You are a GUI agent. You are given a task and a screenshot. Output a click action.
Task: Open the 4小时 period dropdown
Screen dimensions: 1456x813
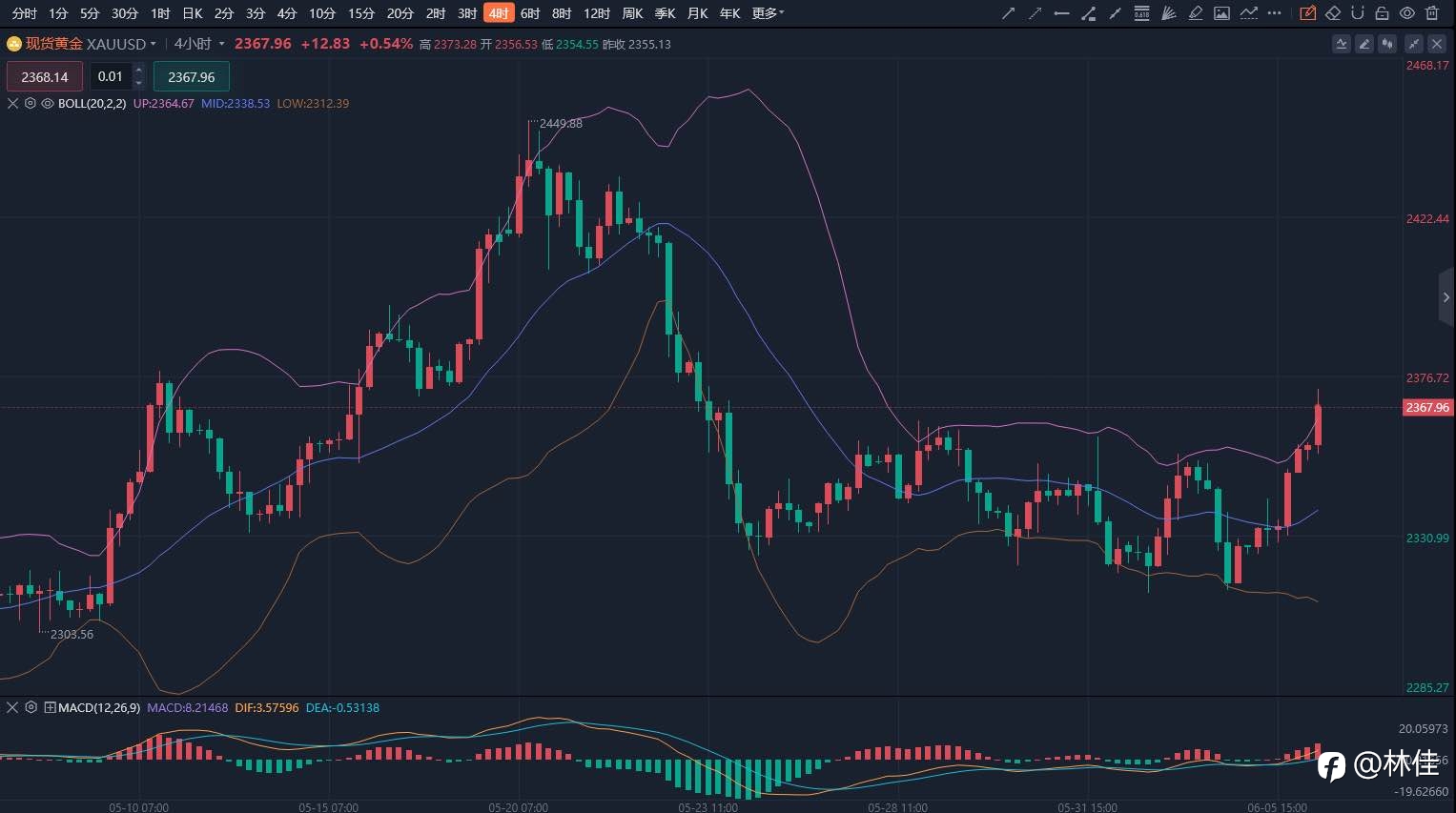[x=221, y=44]
